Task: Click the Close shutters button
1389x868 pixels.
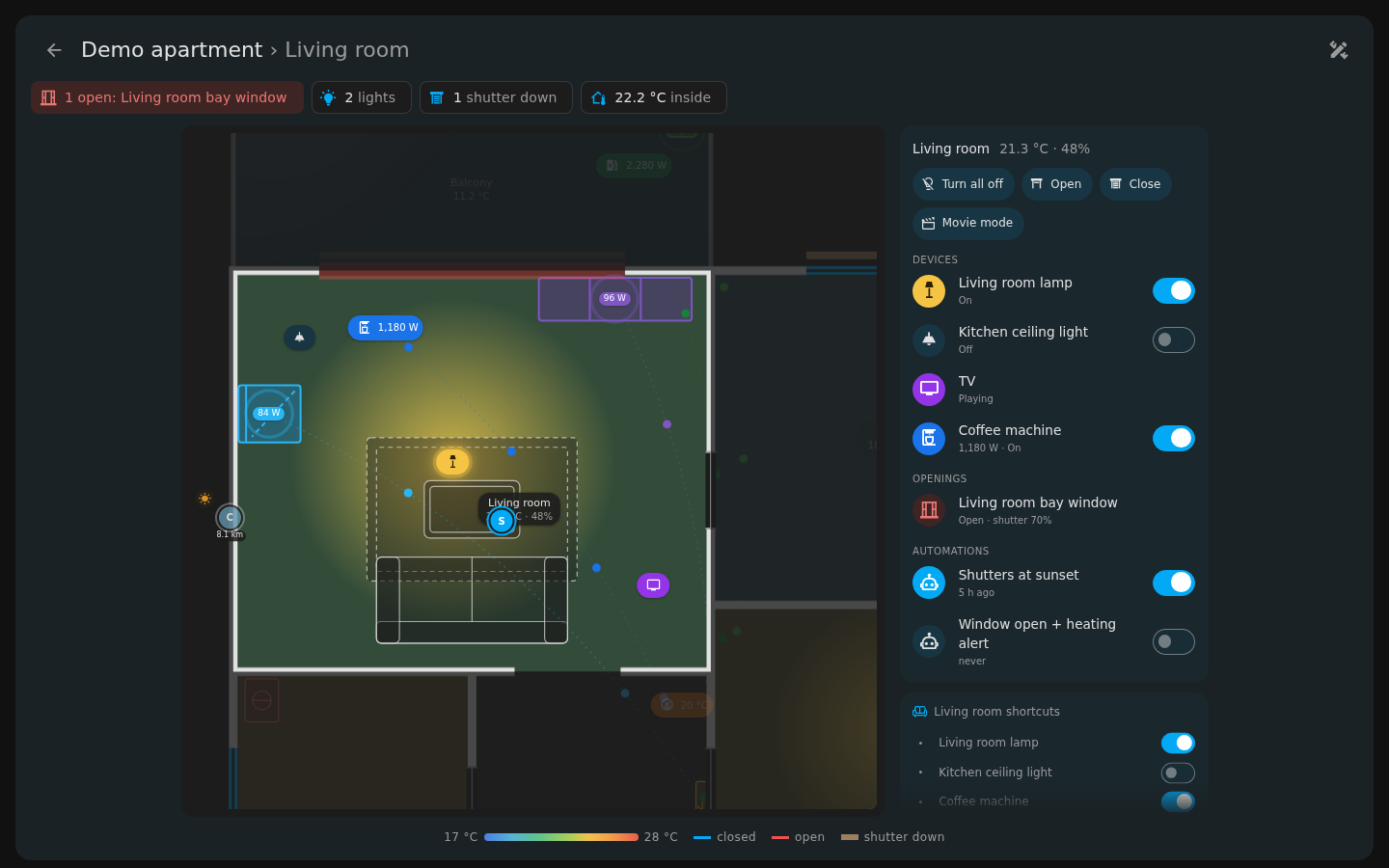Action: click(x=1135, y=184)
